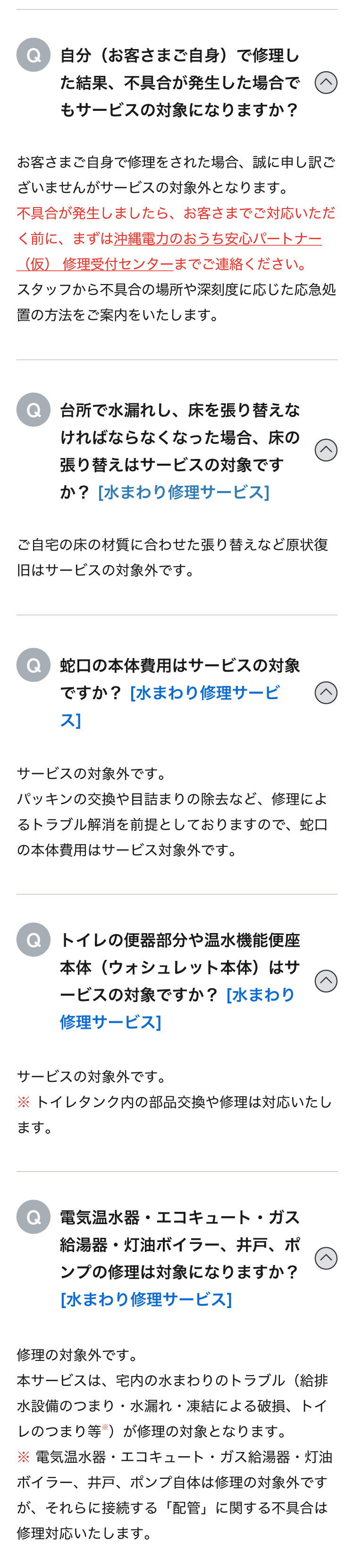This screenshot has width=354, height=1568.
Task: Click the question title about repairing it yourself
Action: pyautogui.click(x=180, y=82)
